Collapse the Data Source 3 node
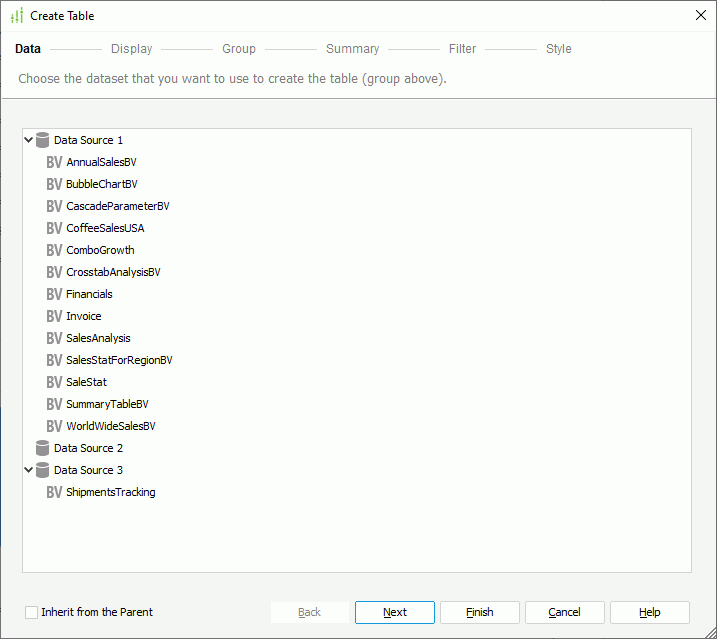 pos(28,470)
